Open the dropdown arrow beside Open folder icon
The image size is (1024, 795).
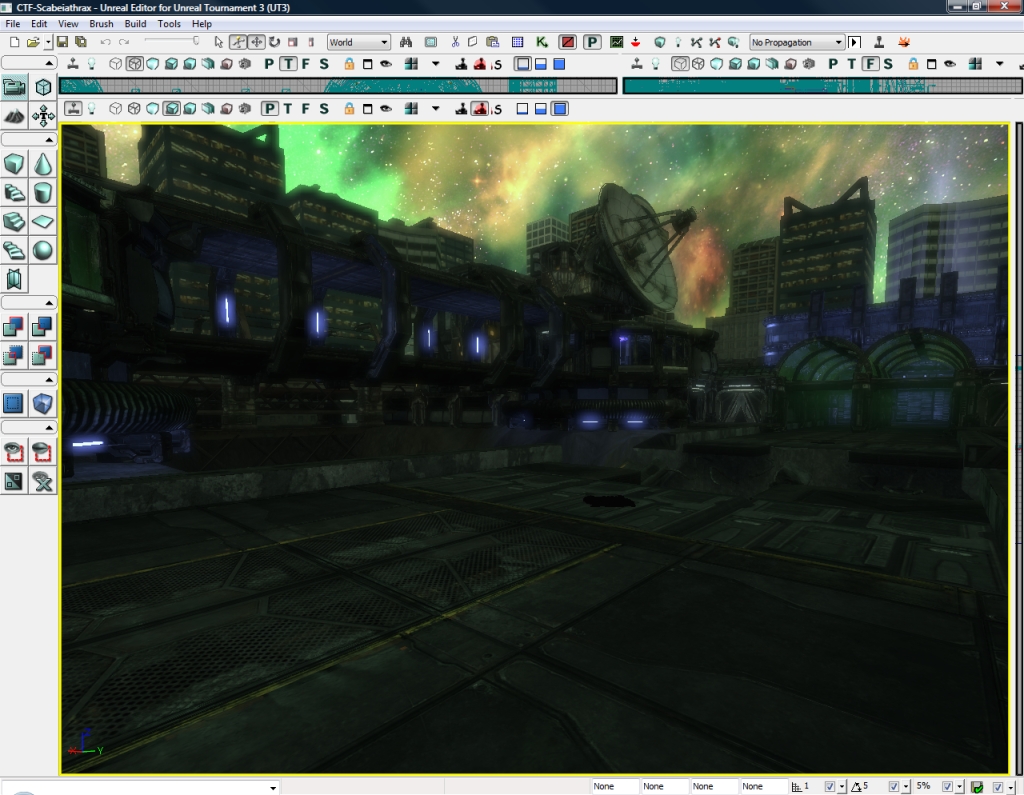pyautogui.click(x=48, y=42)
